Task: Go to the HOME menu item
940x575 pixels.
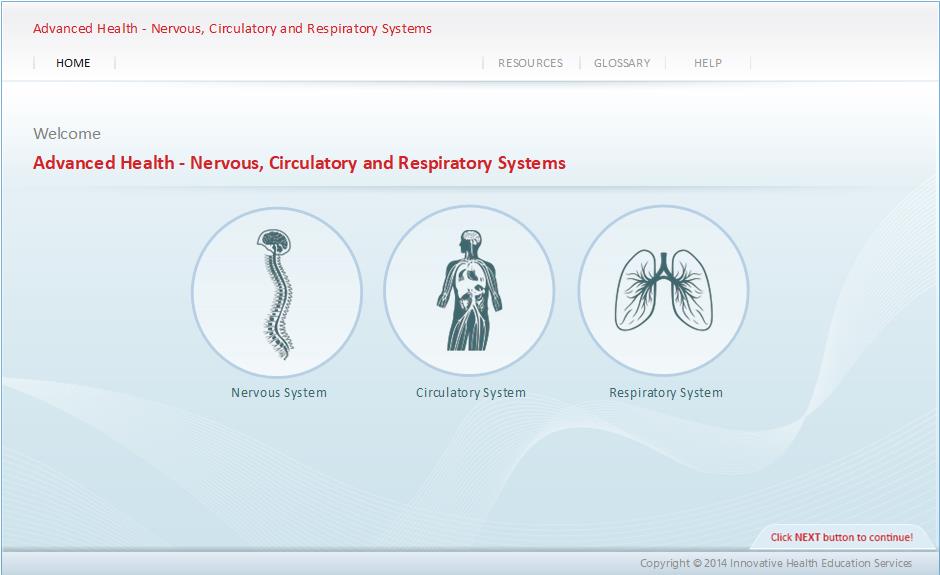Action: coord(73,63)
